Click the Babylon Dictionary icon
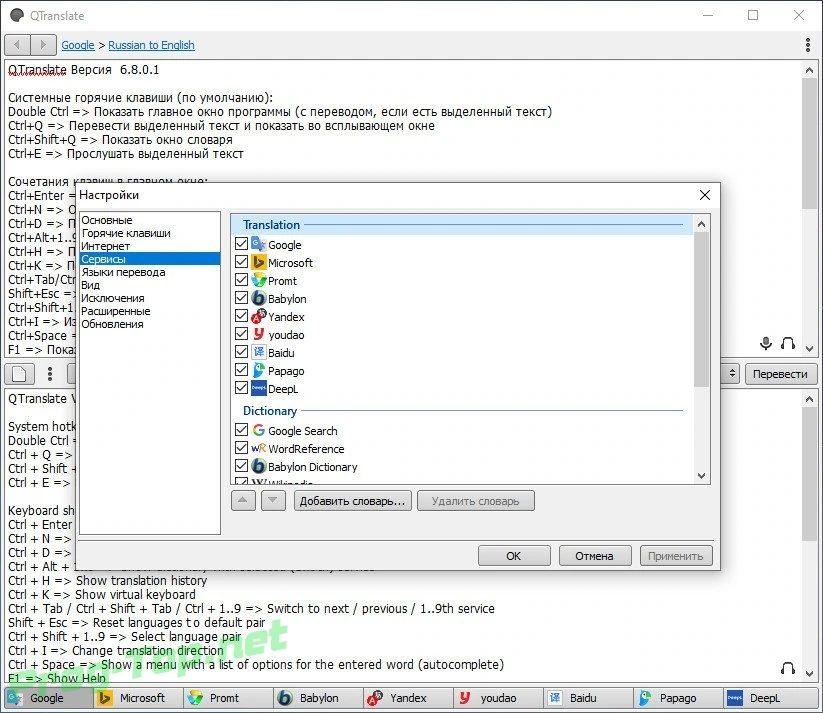This screenshot has height=713, width=823. [x=259, y=466]
